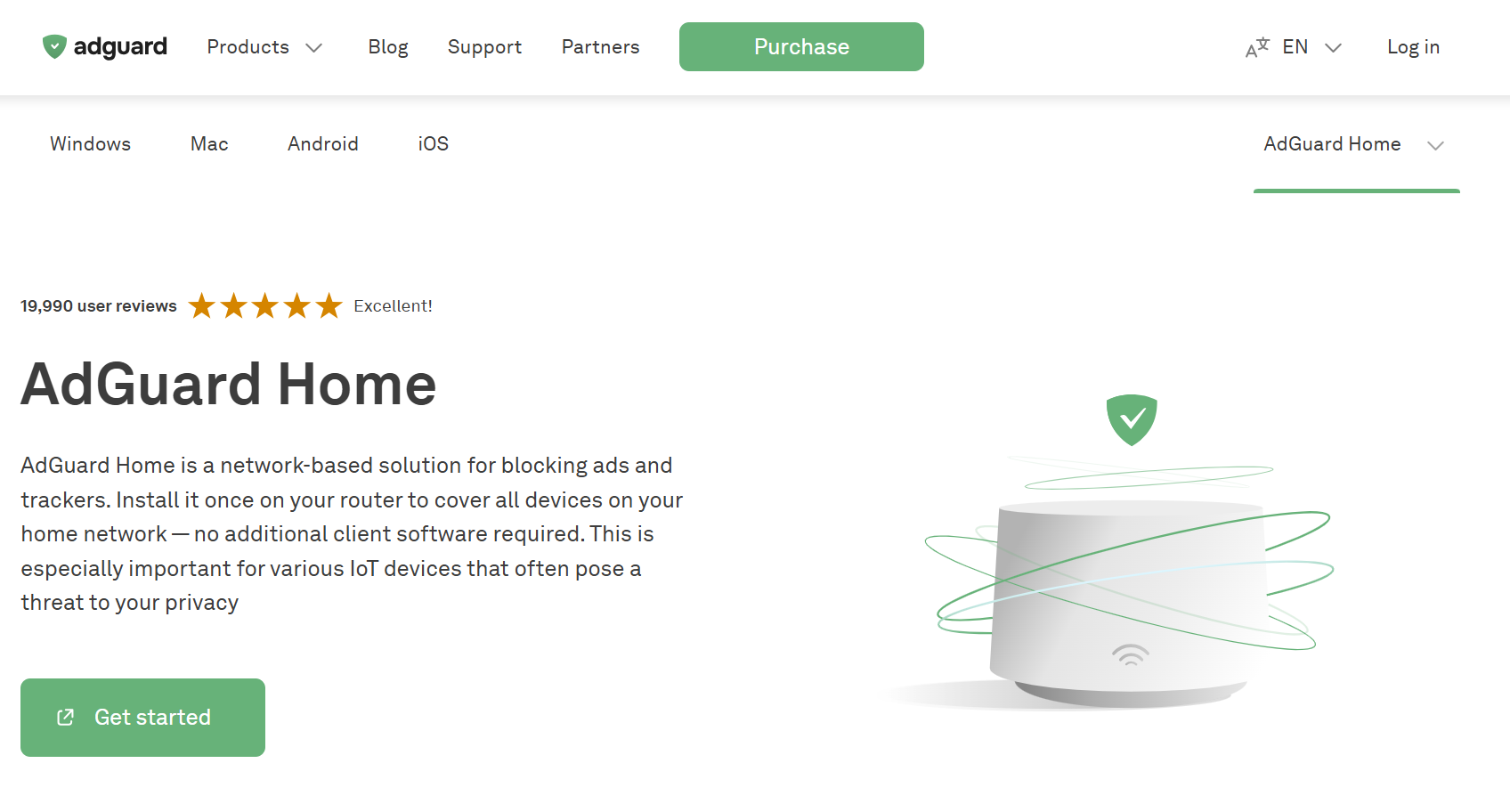Click the 19,990 user reviews text
This screenshot has width=1510, height=812.
pyautogui.click(x=98, y=305)
